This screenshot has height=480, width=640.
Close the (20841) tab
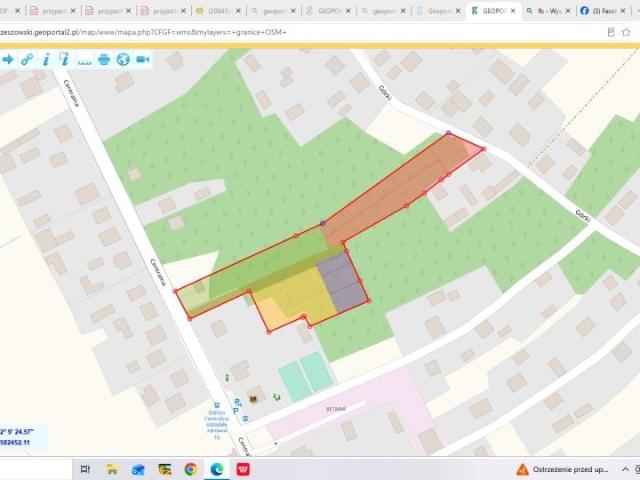pyautogui.click(x=238, y=11)
